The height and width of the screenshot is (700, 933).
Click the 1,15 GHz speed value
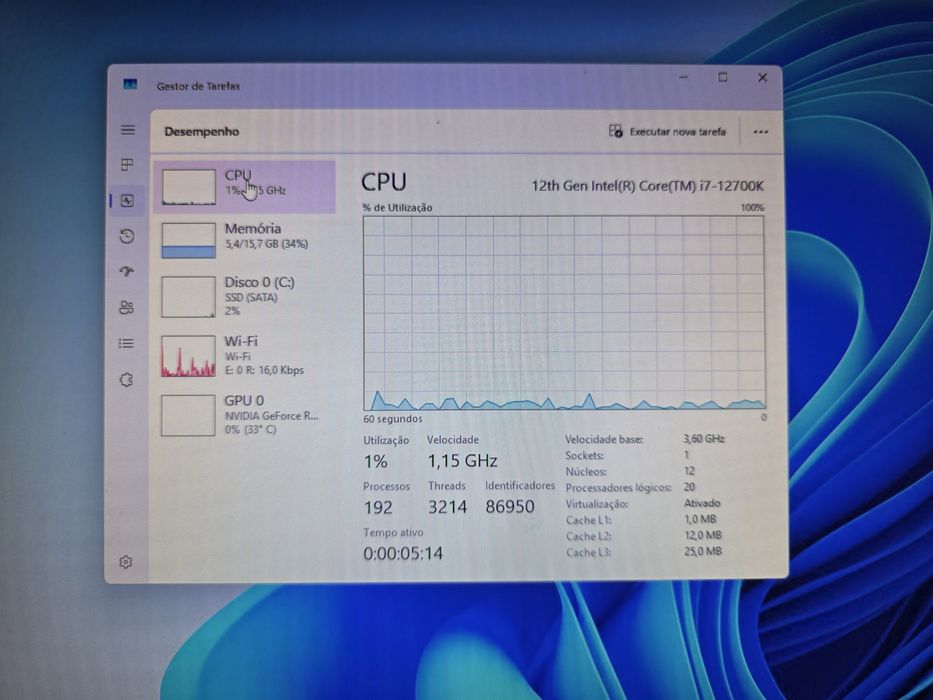click(462, 461)
